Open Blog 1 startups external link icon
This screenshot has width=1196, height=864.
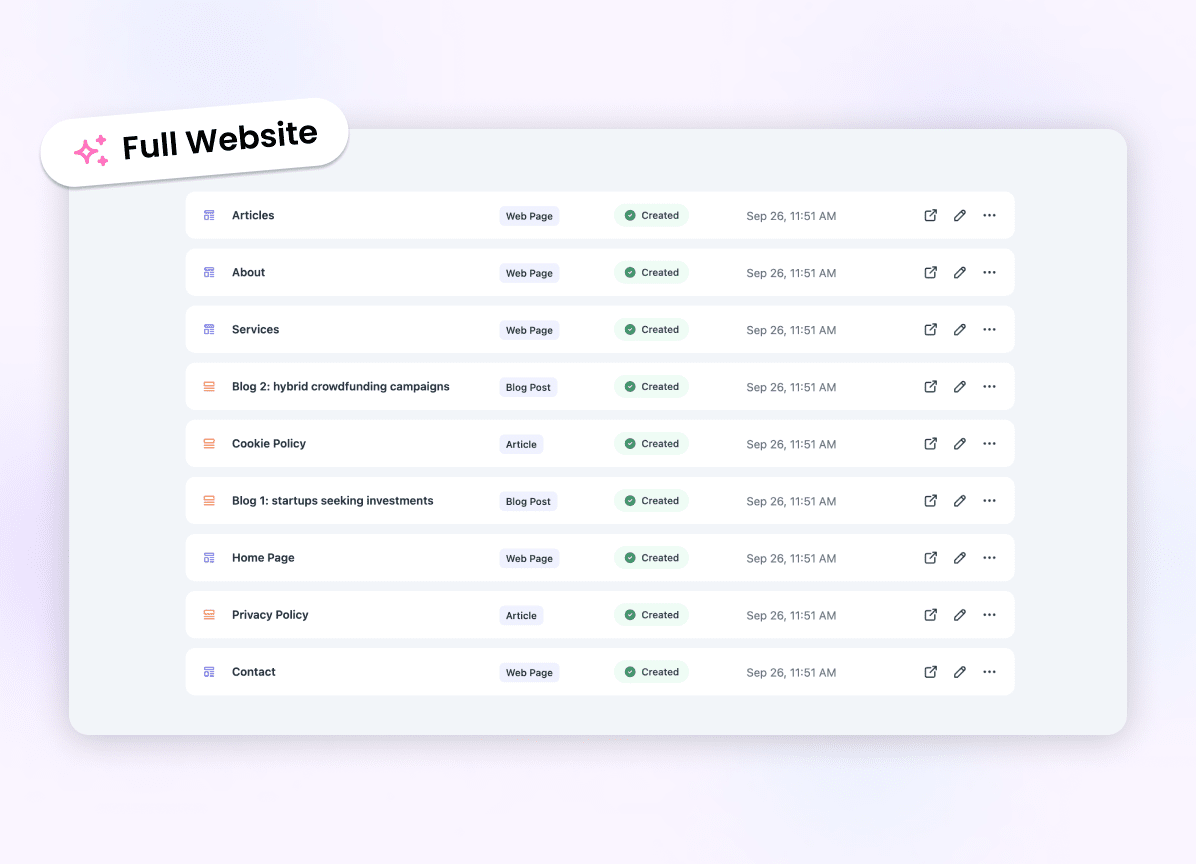pos(931,500)
